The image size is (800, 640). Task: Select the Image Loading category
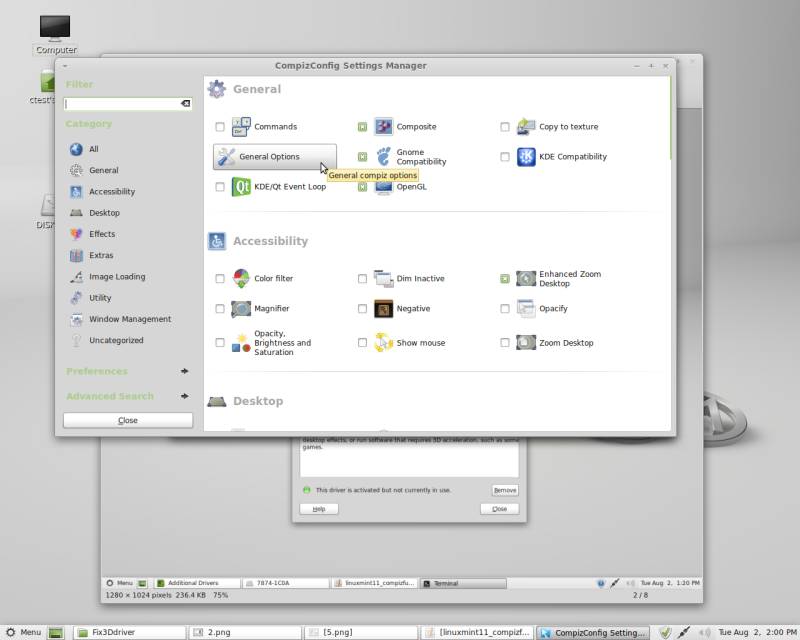pyautogui.click(x=108, y=277)
